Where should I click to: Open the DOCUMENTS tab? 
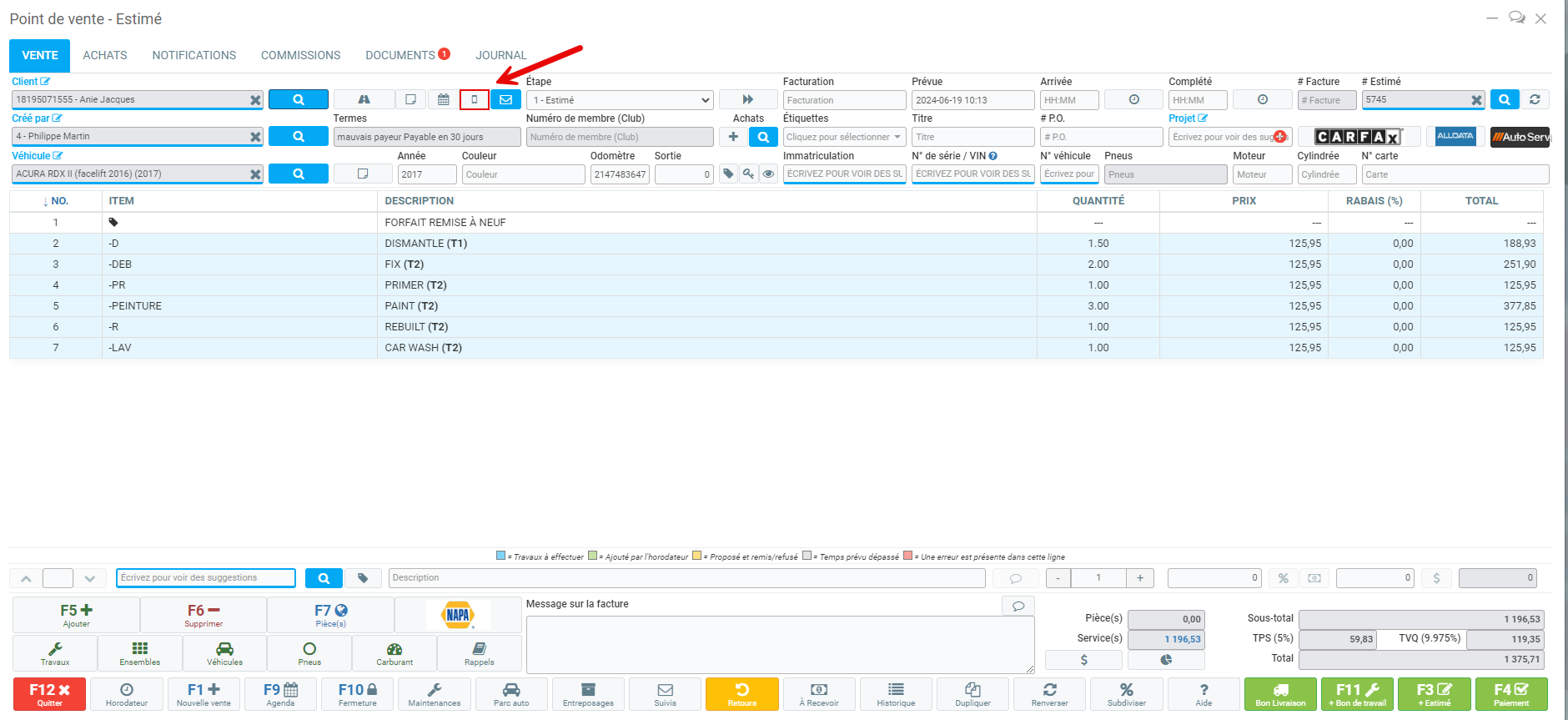tap(400, 55)
